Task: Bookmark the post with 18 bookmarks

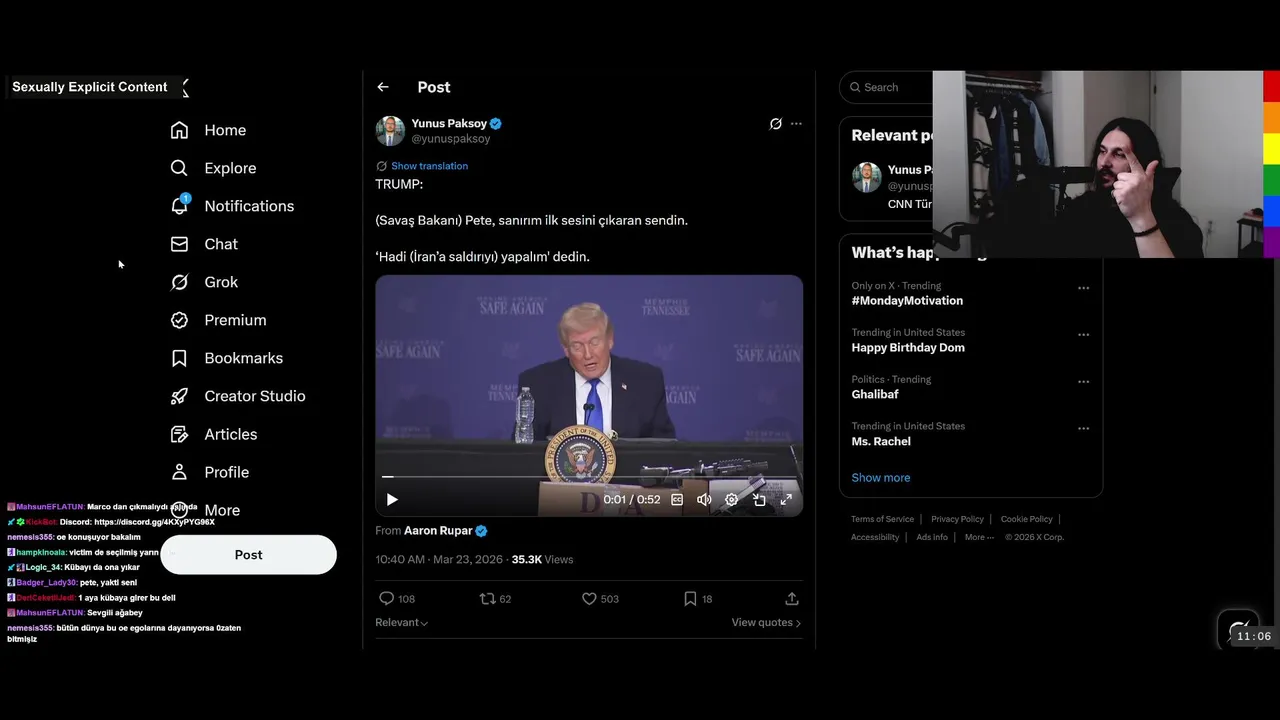Action: 690,598
